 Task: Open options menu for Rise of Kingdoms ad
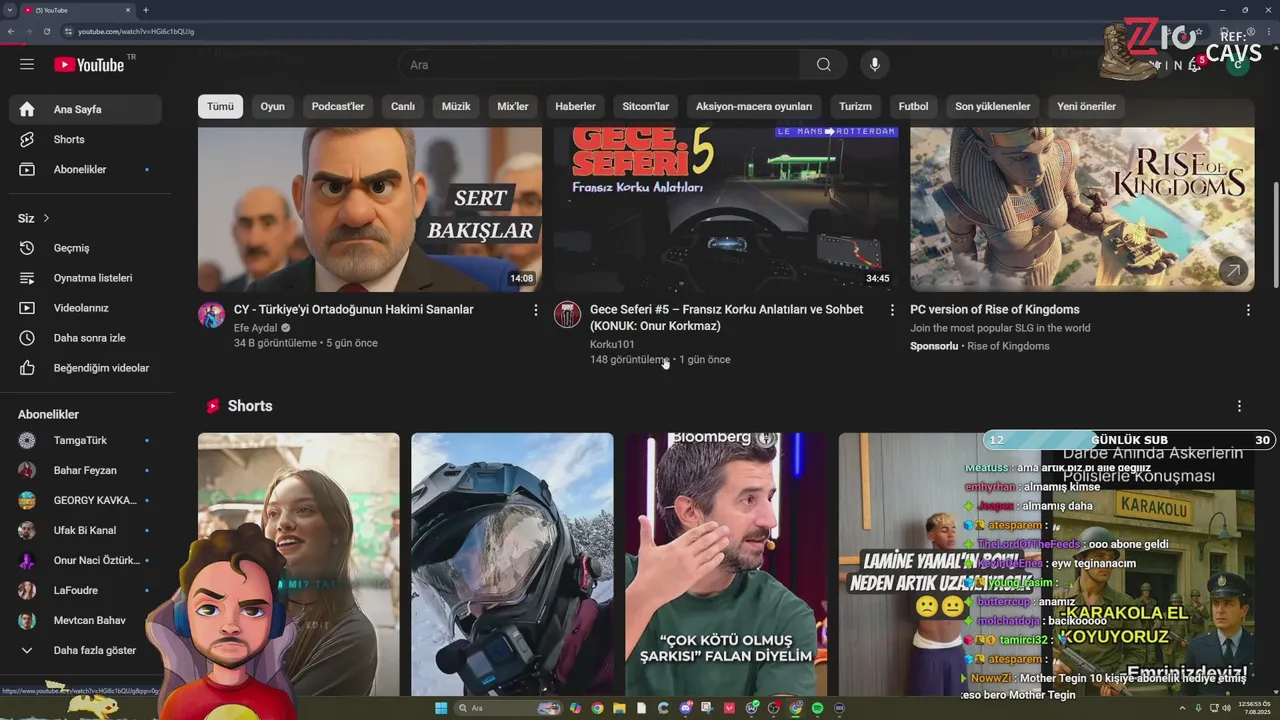(1248, 311)
